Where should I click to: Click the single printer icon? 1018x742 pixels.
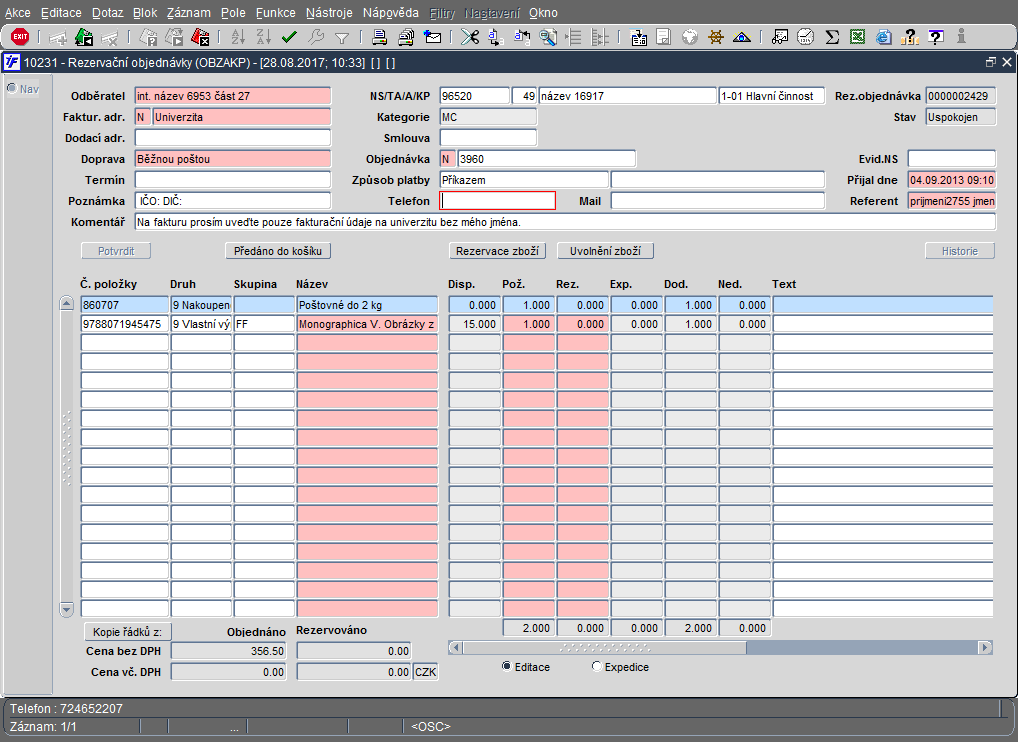click(380, 37)
